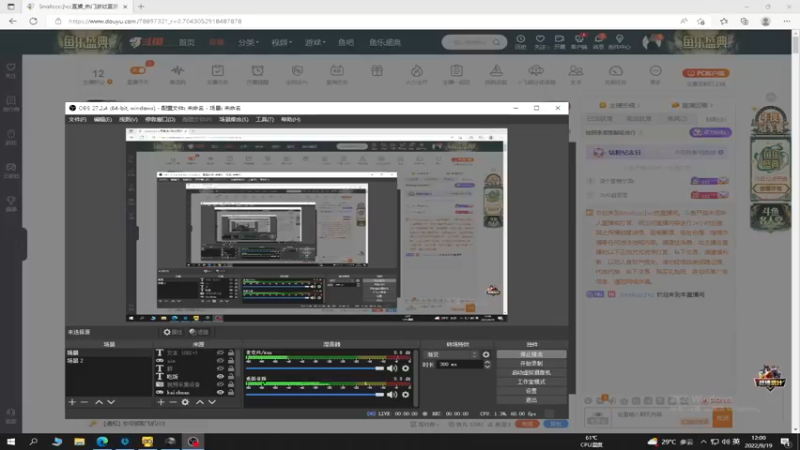Adjust the 桌面音频 volume slider

315,394
